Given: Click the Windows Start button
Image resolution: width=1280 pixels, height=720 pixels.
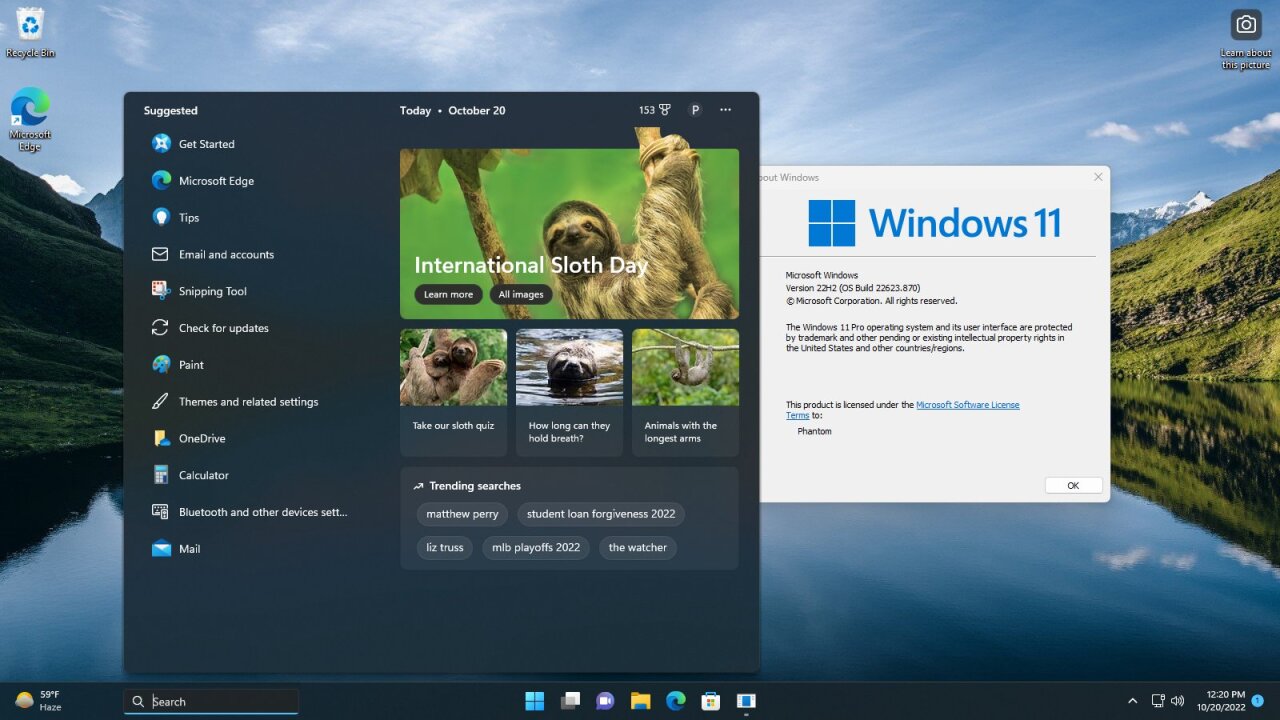Looking at the screenshot, I should click(535, 701).
